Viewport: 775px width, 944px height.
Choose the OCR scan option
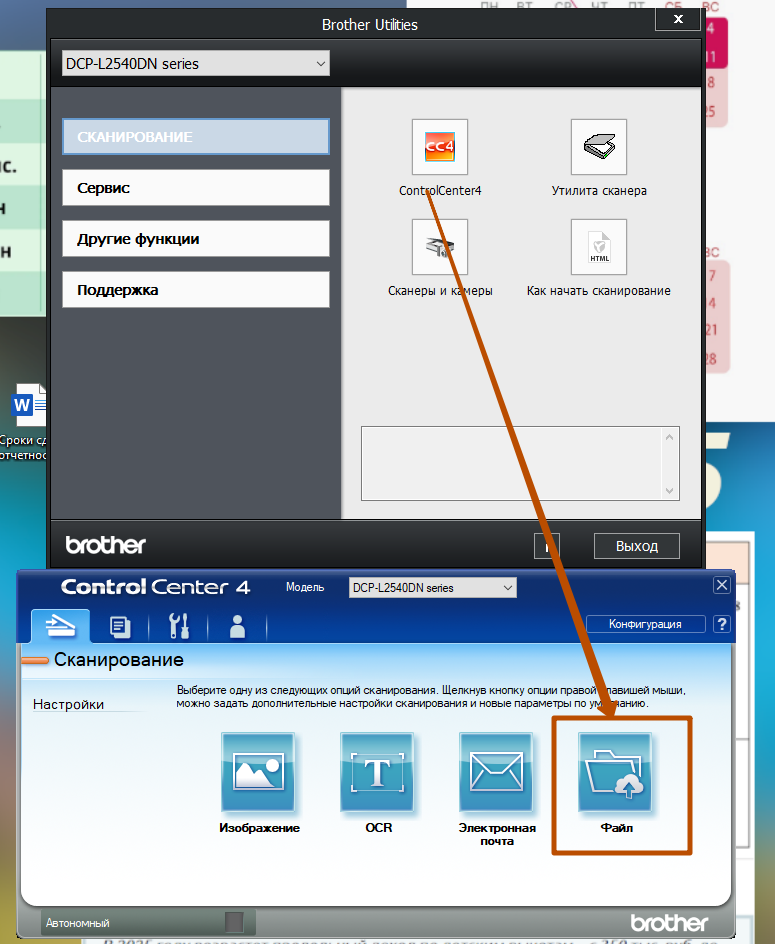coord(377,772)
